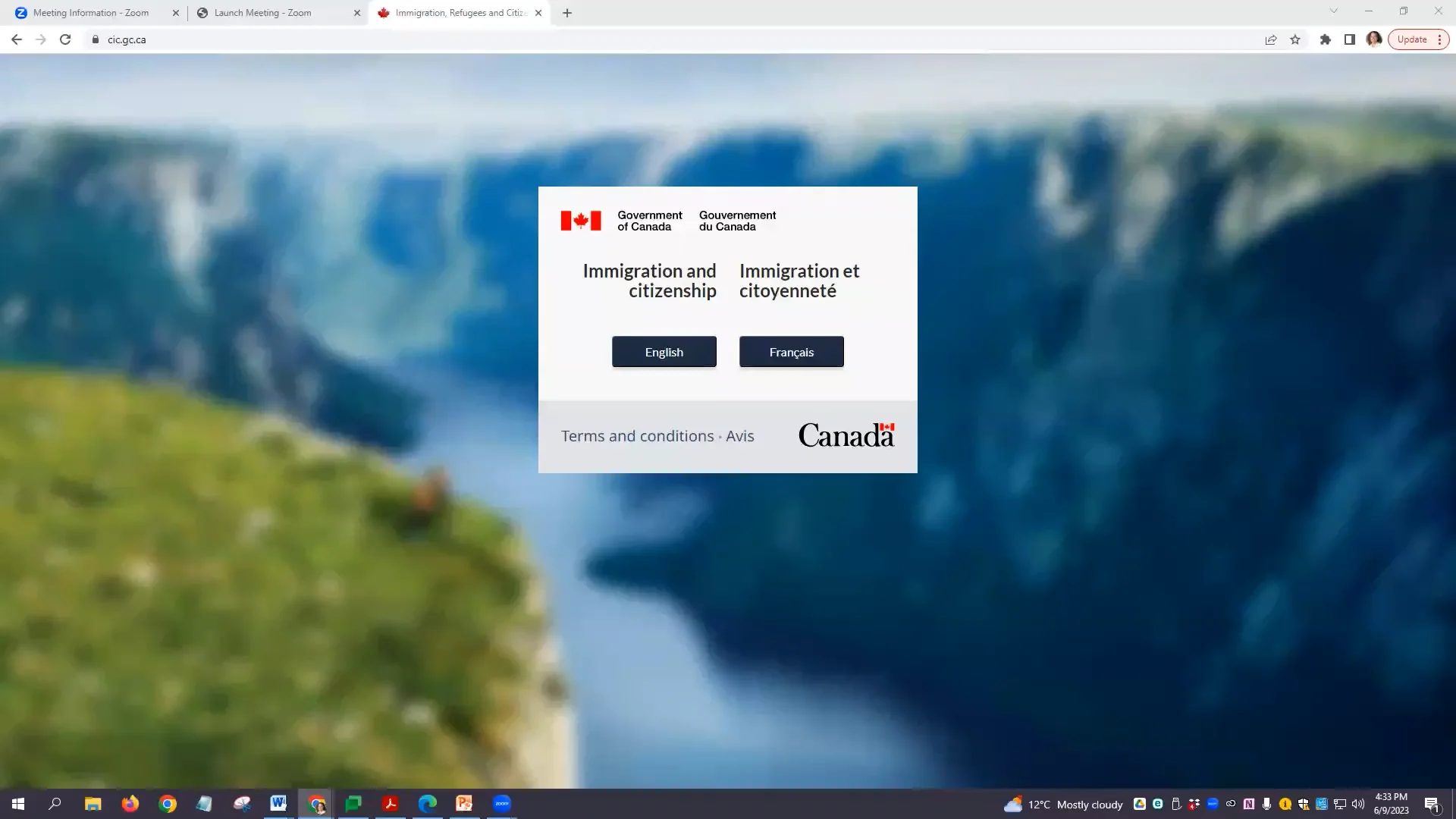Switch to PowerPoint in the taskbar

point(464,804)
